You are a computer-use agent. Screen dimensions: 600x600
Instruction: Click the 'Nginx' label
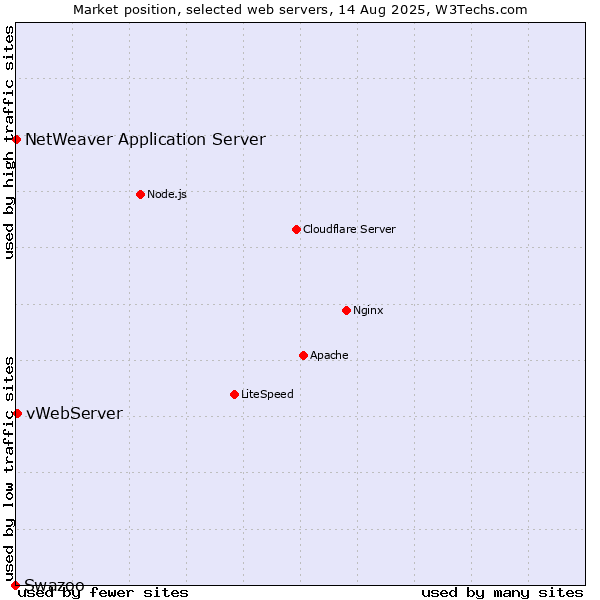point(368,310)
